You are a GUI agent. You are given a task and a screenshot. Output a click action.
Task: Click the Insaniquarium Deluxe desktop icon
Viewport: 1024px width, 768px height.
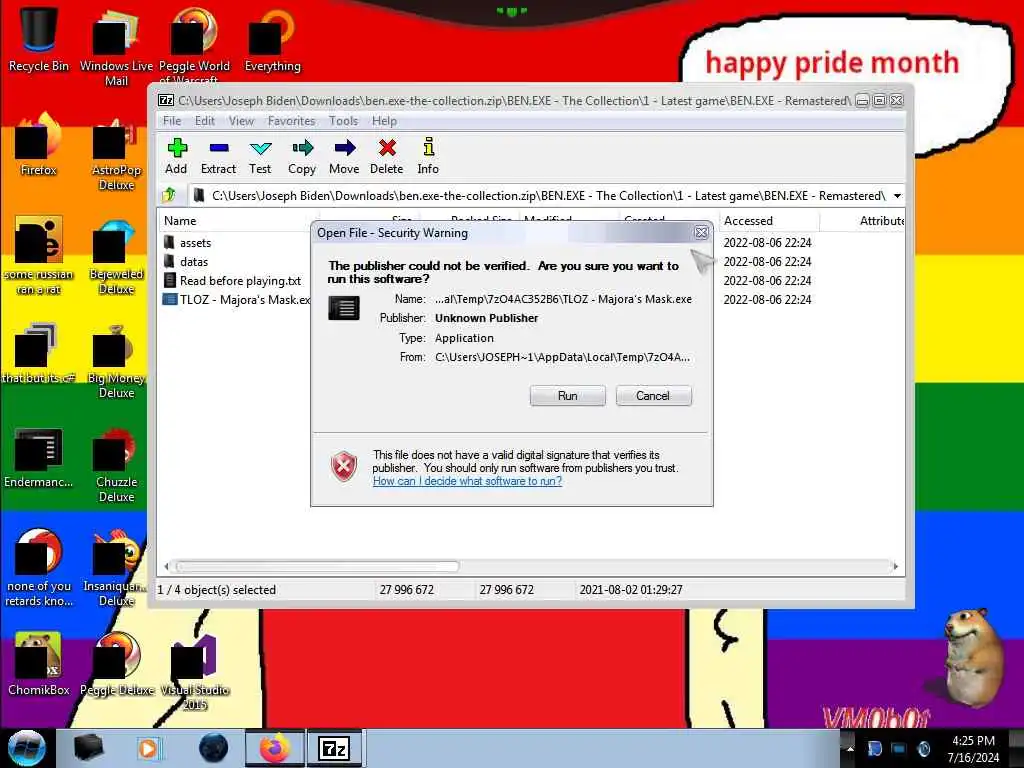tap(116, 568)
